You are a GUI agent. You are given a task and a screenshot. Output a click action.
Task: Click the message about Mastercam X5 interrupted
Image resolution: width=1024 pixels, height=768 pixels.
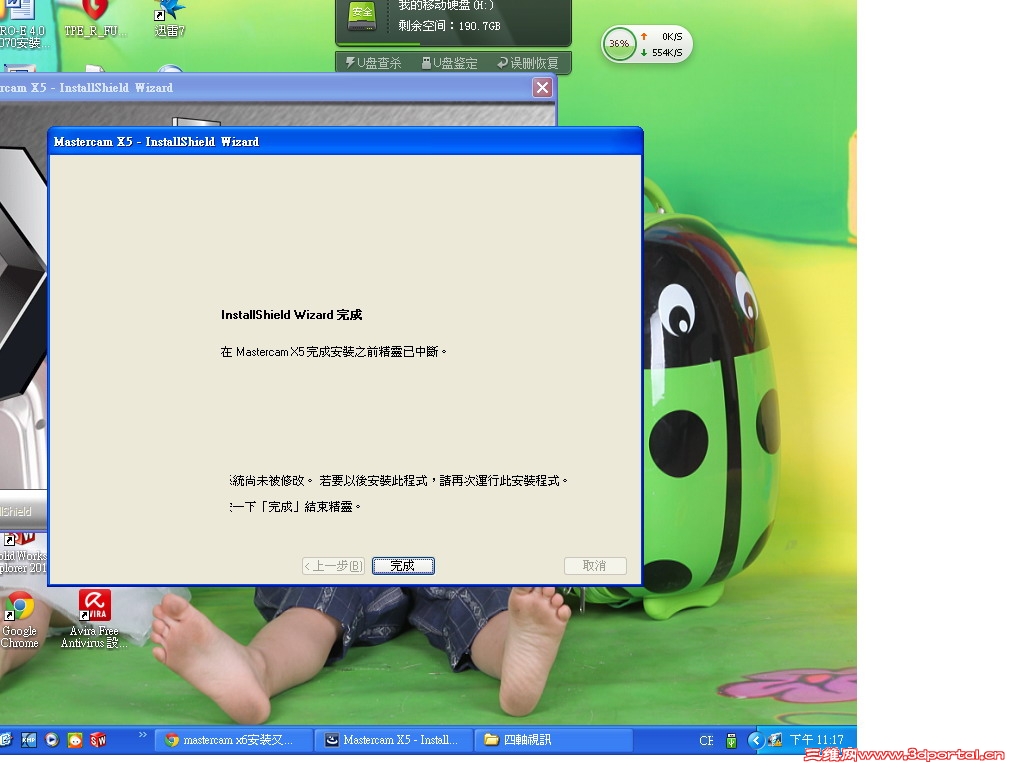click(334, 352)
